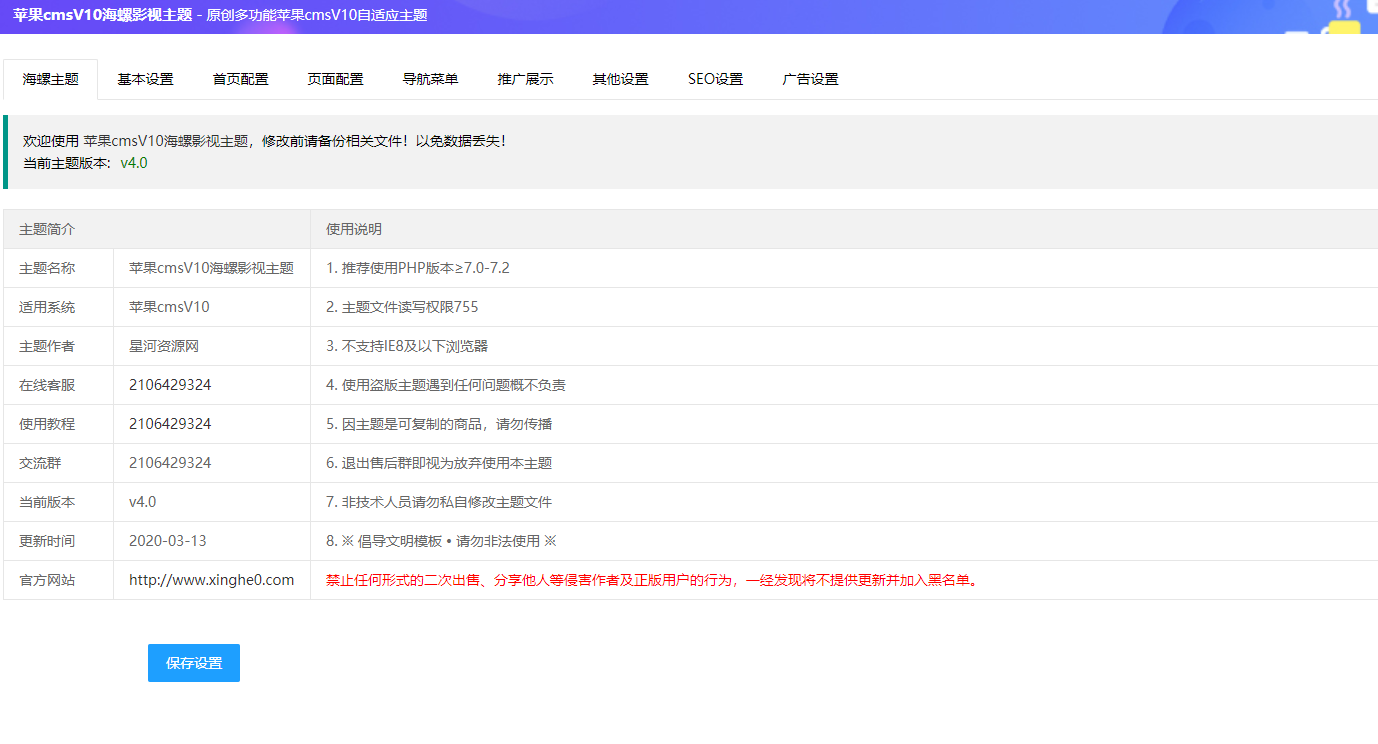Click the 在线客服 number 2106429324
The image size is (1378, 744).
pos(170,385)
